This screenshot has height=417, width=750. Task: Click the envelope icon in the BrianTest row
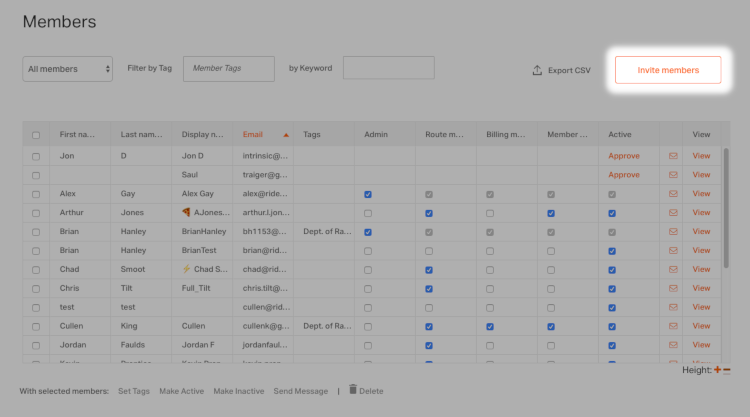click(x=673, y=250)
